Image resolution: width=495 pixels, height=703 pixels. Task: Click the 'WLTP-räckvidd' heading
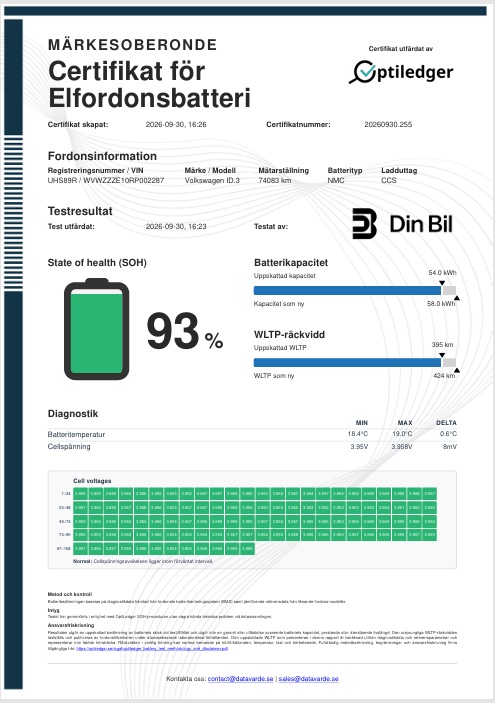(x=289, y=334)
